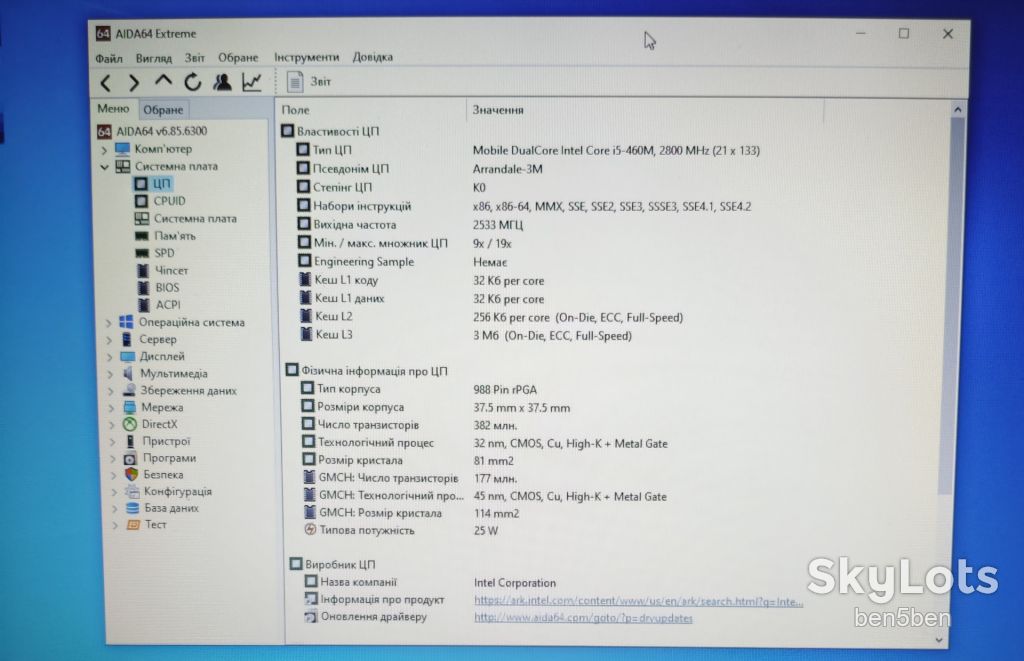The image size is (1024, 661).
Task: Open the Інструменти menu
Action: pos(307,57)
